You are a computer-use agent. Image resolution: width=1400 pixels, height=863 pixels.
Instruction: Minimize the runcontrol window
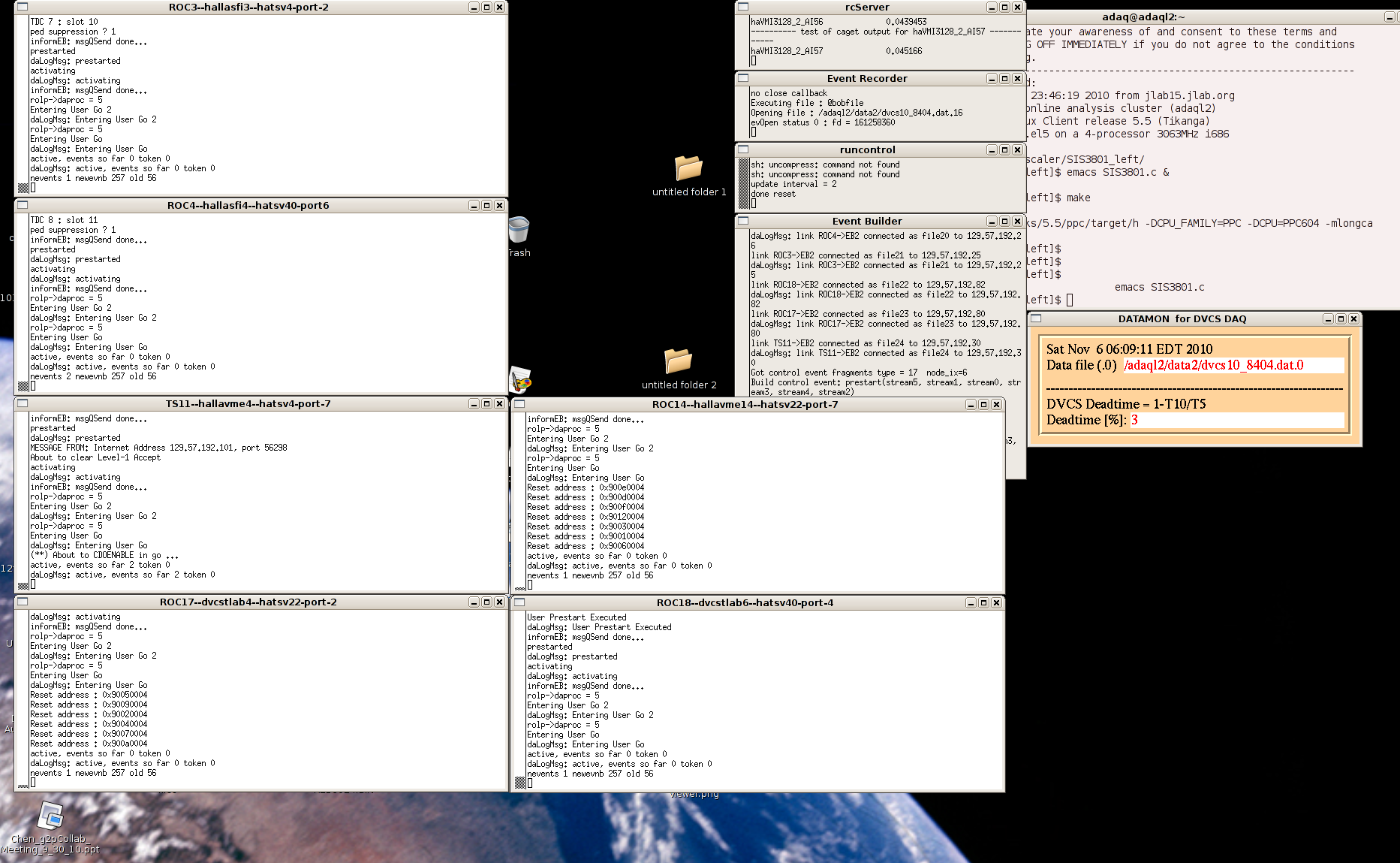tap(992, 149)
